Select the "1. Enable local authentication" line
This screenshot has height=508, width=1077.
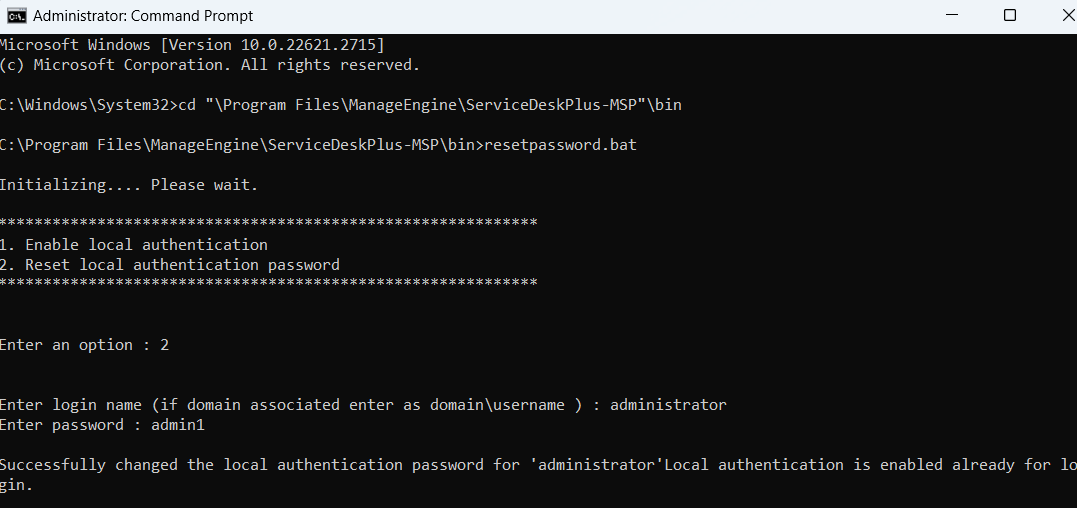(134, 245)
